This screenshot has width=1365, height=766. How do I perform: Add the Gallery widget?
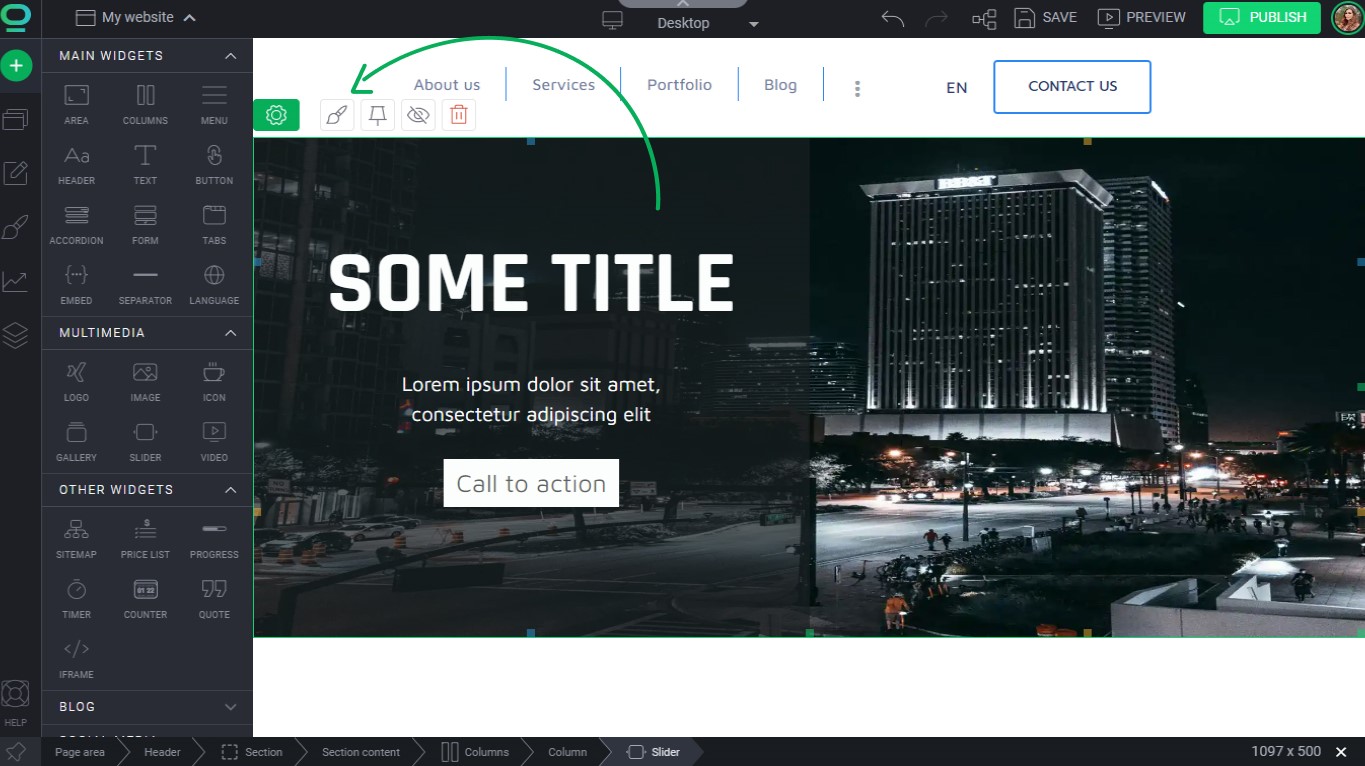76,441
